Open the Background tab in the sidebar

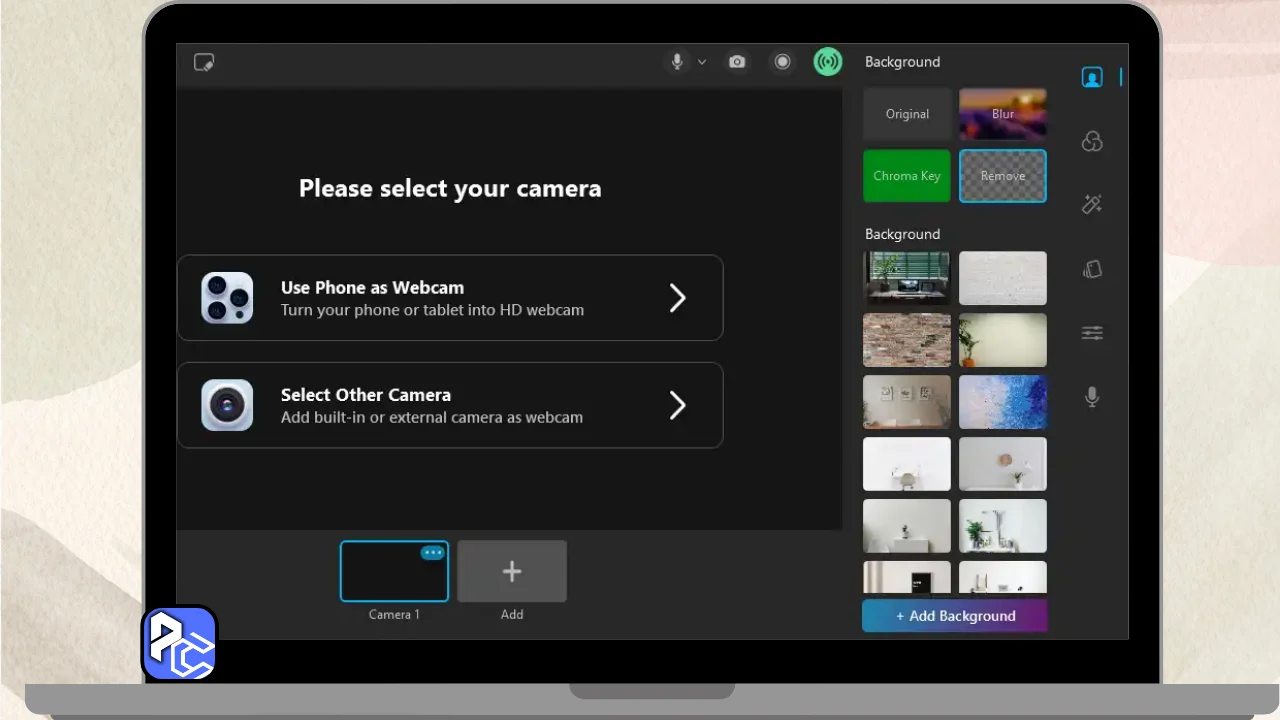[1092, 77]
